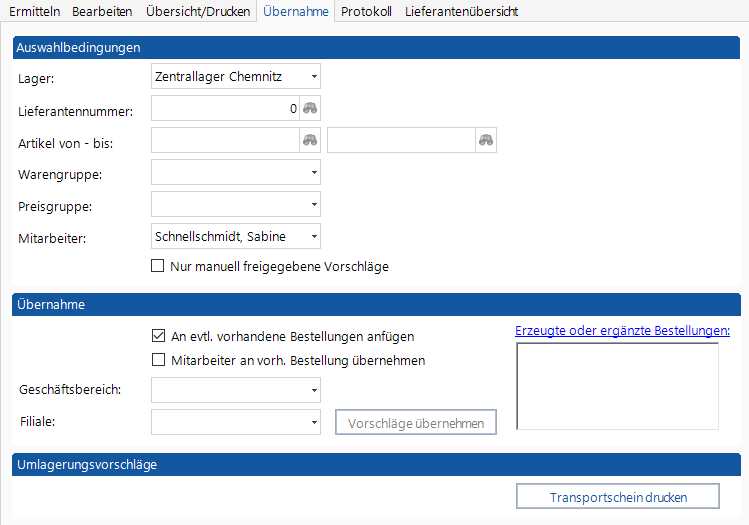Follow 'Erzeugte oder ergänzte Bestellungen' link

tap(622, 331)
